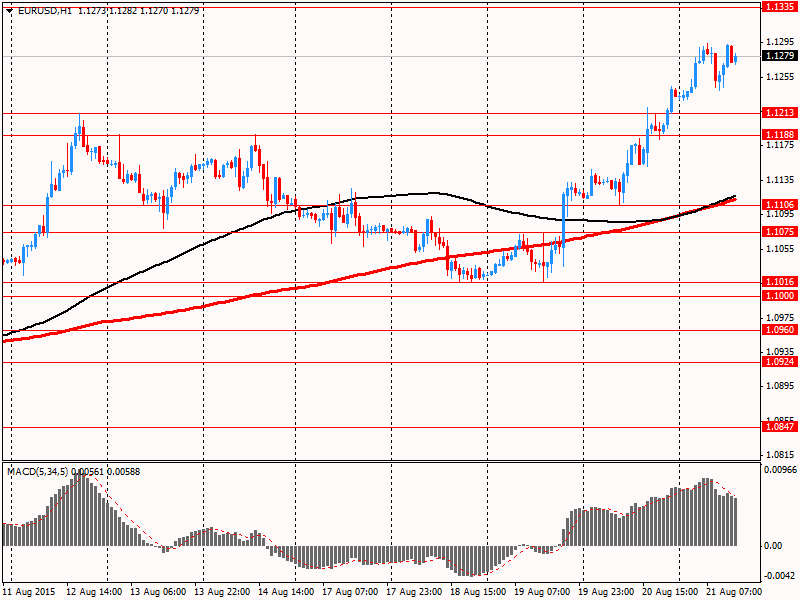
Task: Click the 14 Aug 14:00 time label
Action: 286,592
